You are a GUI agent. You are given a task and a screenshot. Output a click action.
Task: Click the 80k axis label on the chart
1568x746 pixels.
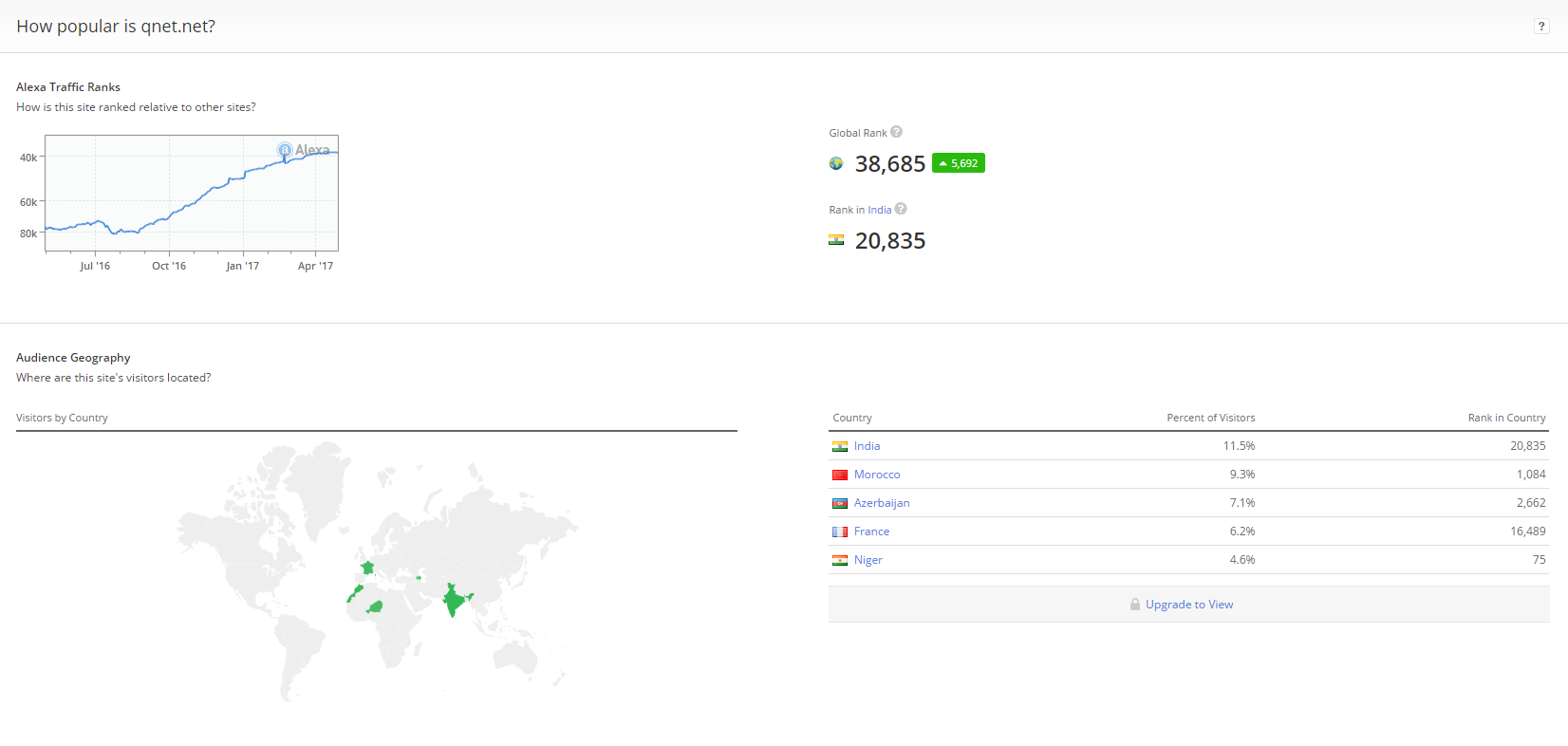28,233
